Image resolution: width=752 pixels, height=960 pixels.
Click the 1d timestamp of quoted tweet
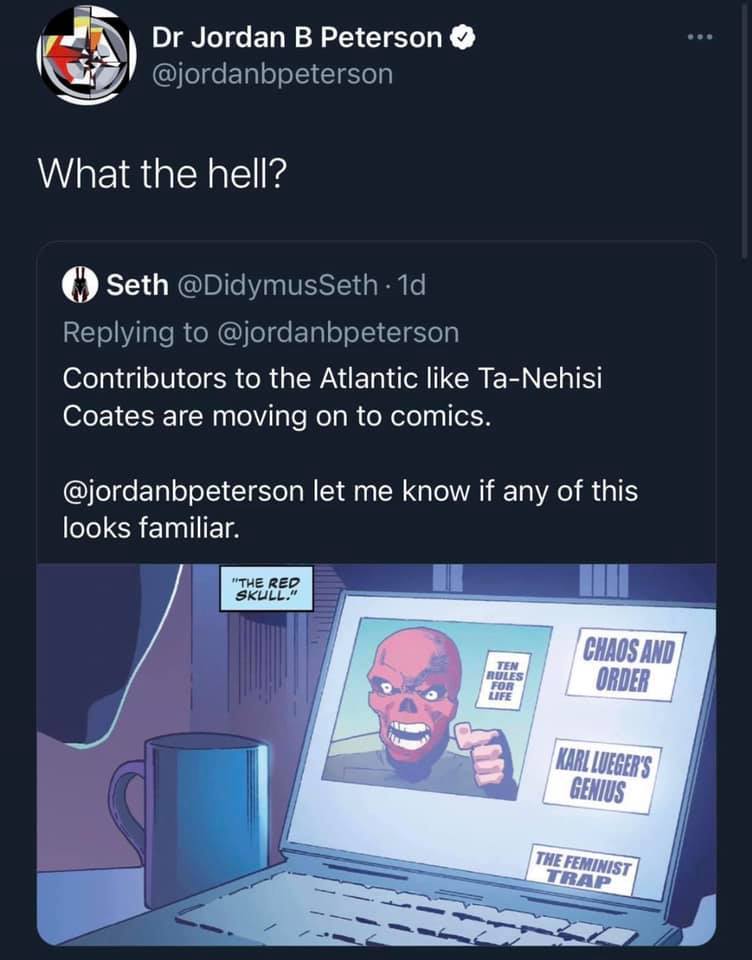tap(412, 285)
